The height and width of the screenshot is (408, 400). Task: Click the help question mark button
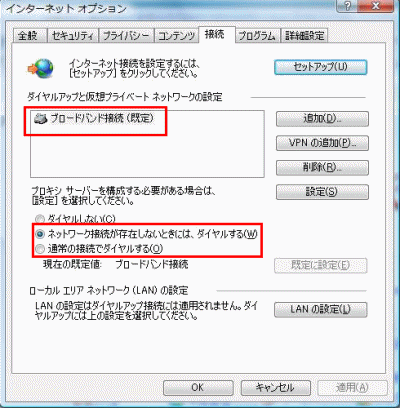point(347,6)
